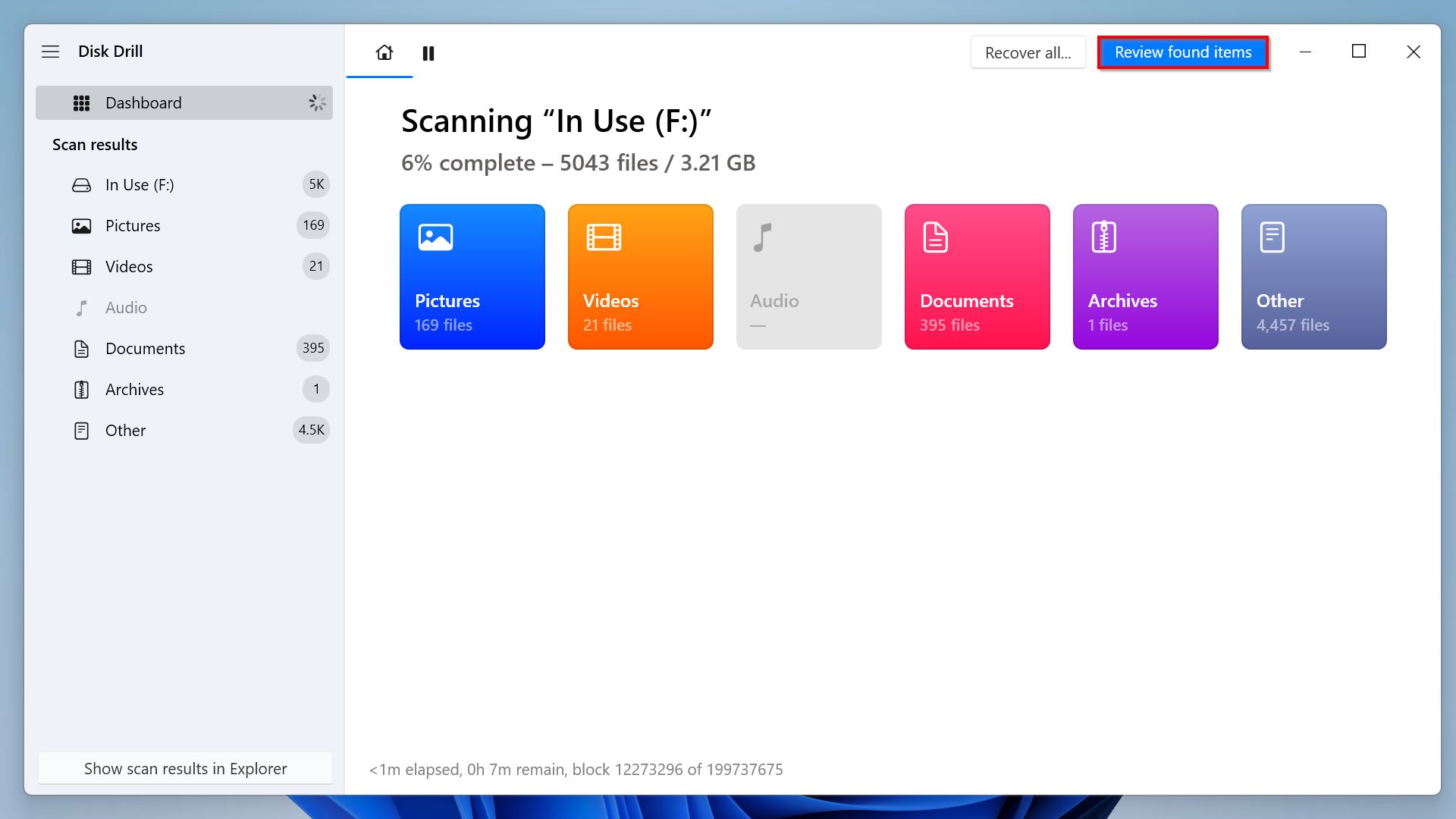Select Pictures in sidebar
1456x819 pixels.
click(133, 225)
